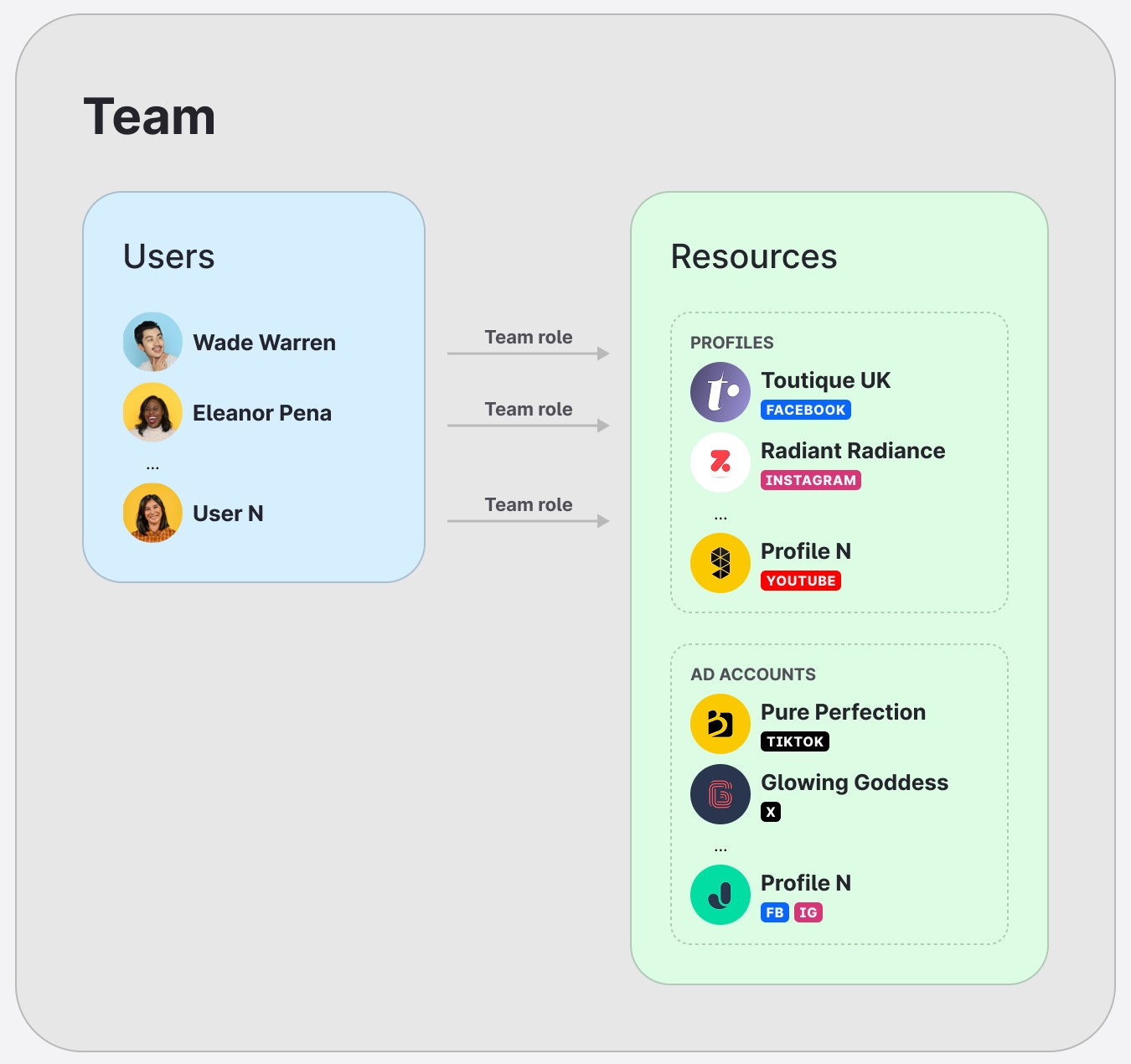The height and width of the screenshot is (1064, 1131).
Task: Click the blue FACEBOOK tag
Action: point(805,410)
